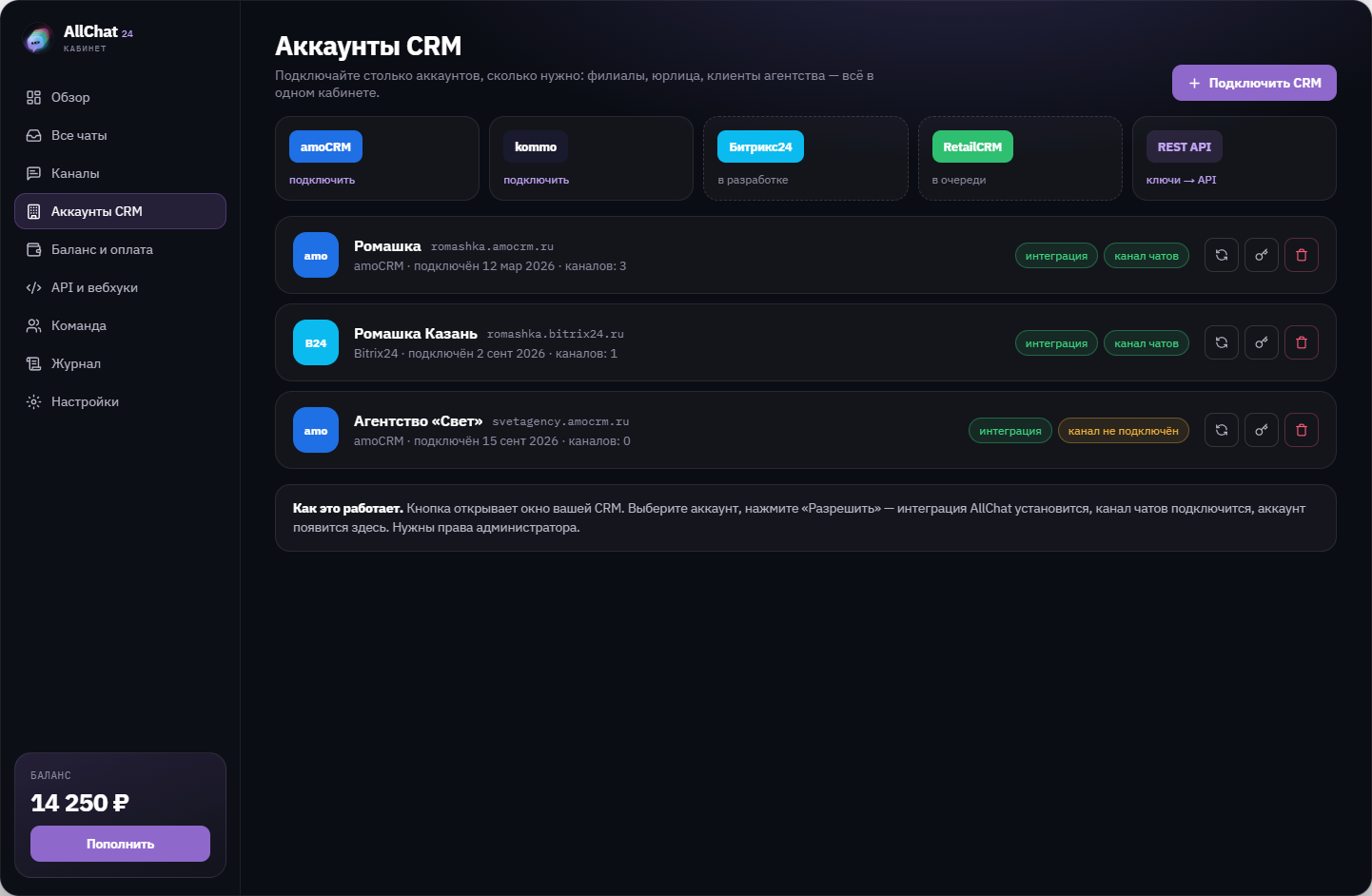
Task: Refresh the Агентство «Свет» account
Action: click(x=1222, y=430)
